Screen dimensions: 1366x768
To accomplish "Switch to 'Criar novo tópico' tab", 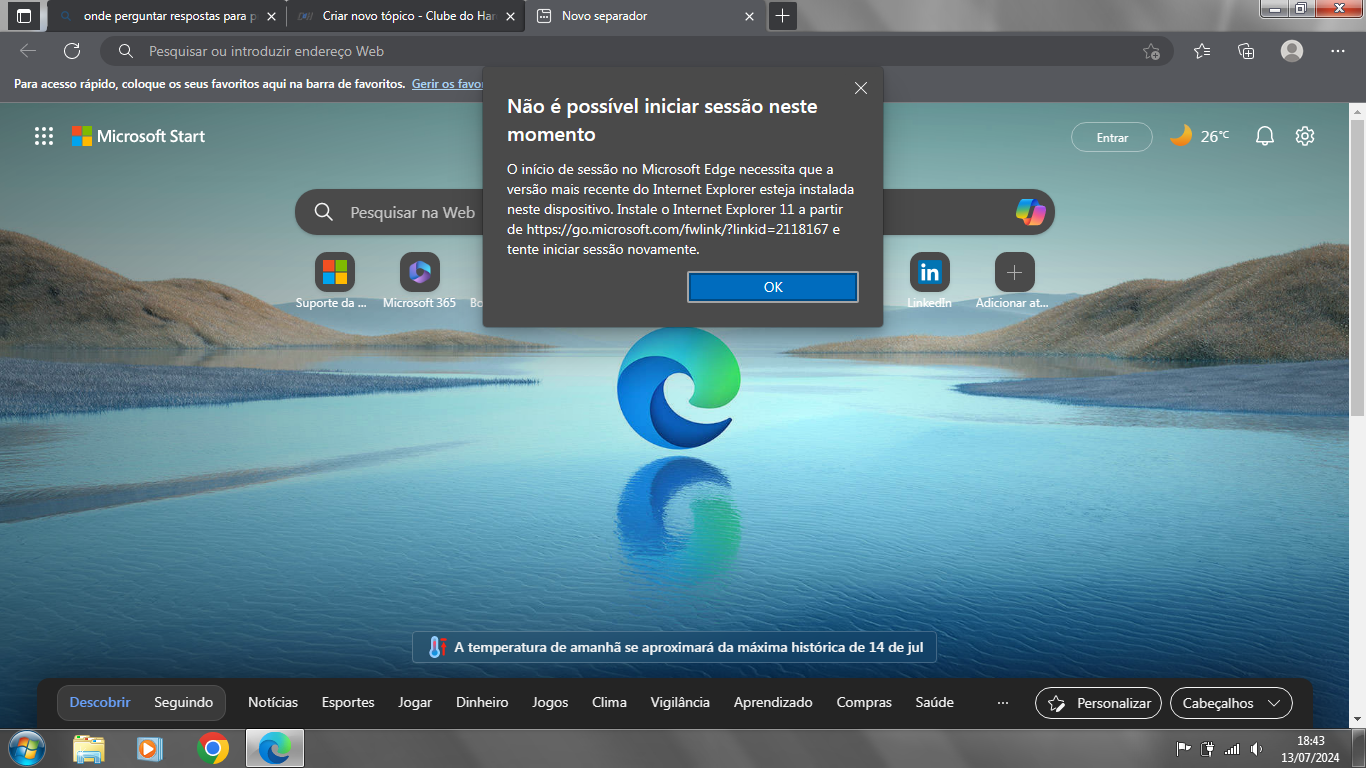I will tap(406, 16).
